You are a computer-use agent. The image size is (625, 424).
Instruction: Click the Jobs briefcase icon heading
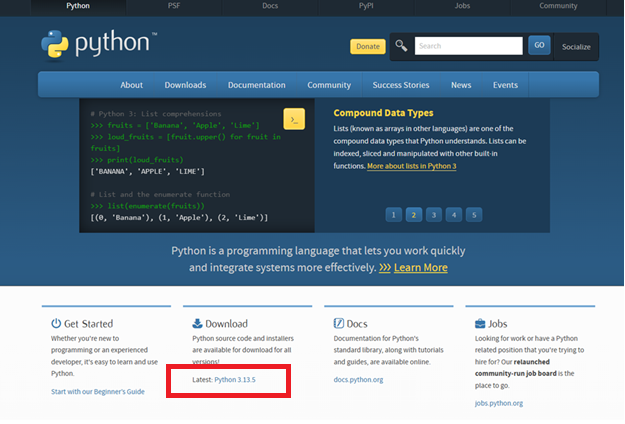(x=481, y=324)
